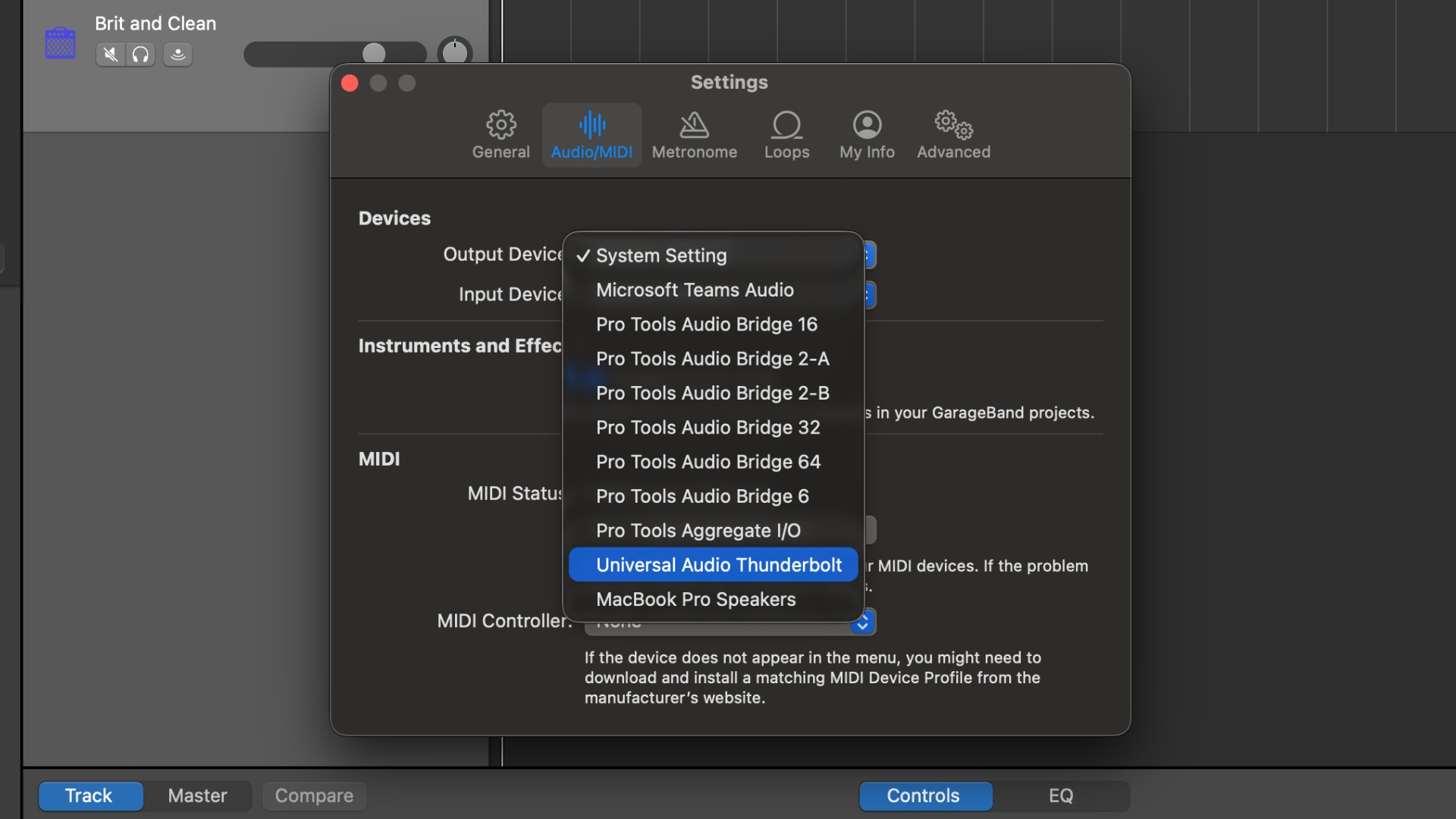Image resolution: width=1456 pixels, height=819 pixels.
Task: Open the Metronome settings tab
Action: point(694,135)
